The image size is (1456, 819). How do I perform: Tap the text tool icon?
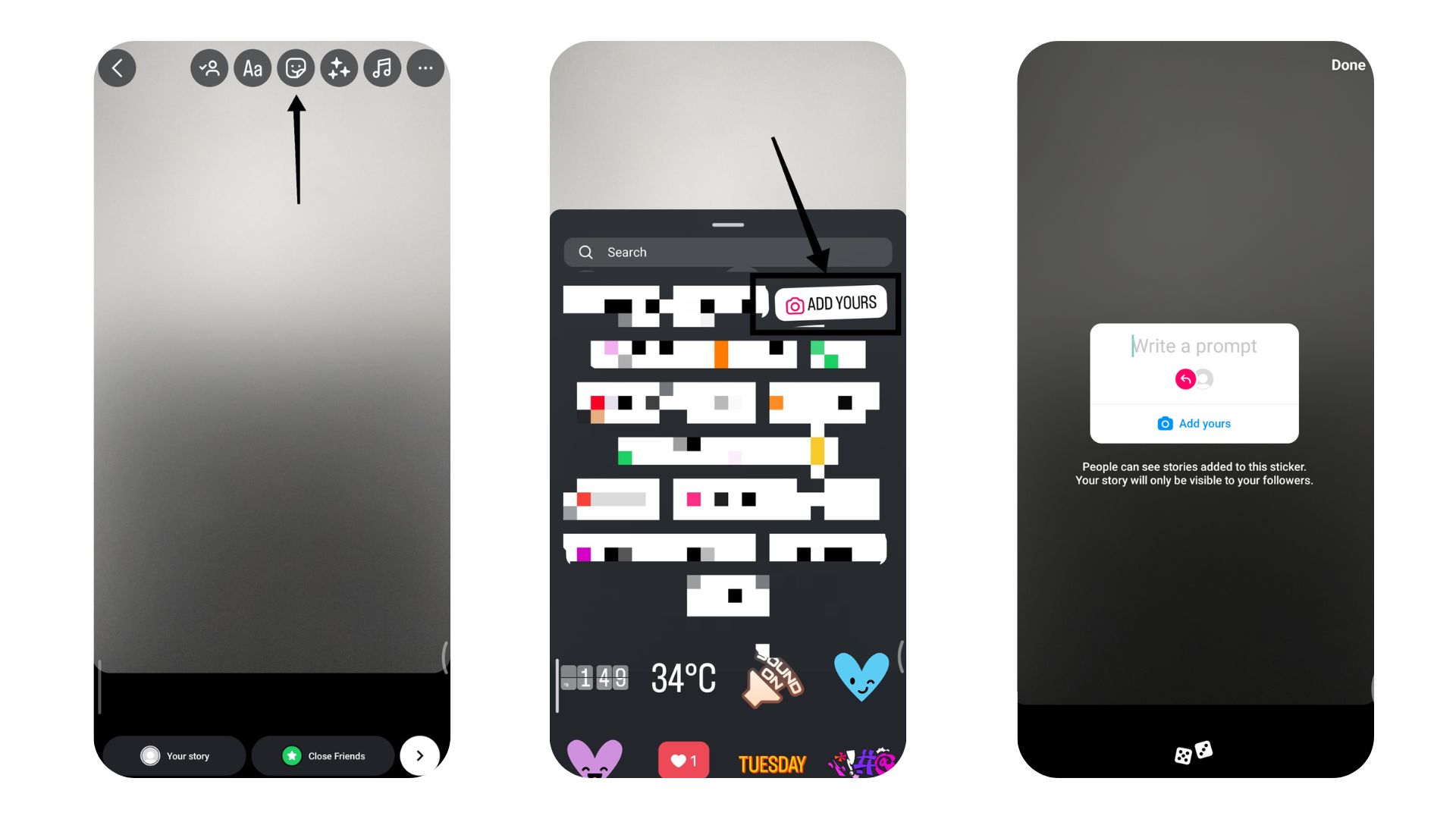(x=252, y=68)
